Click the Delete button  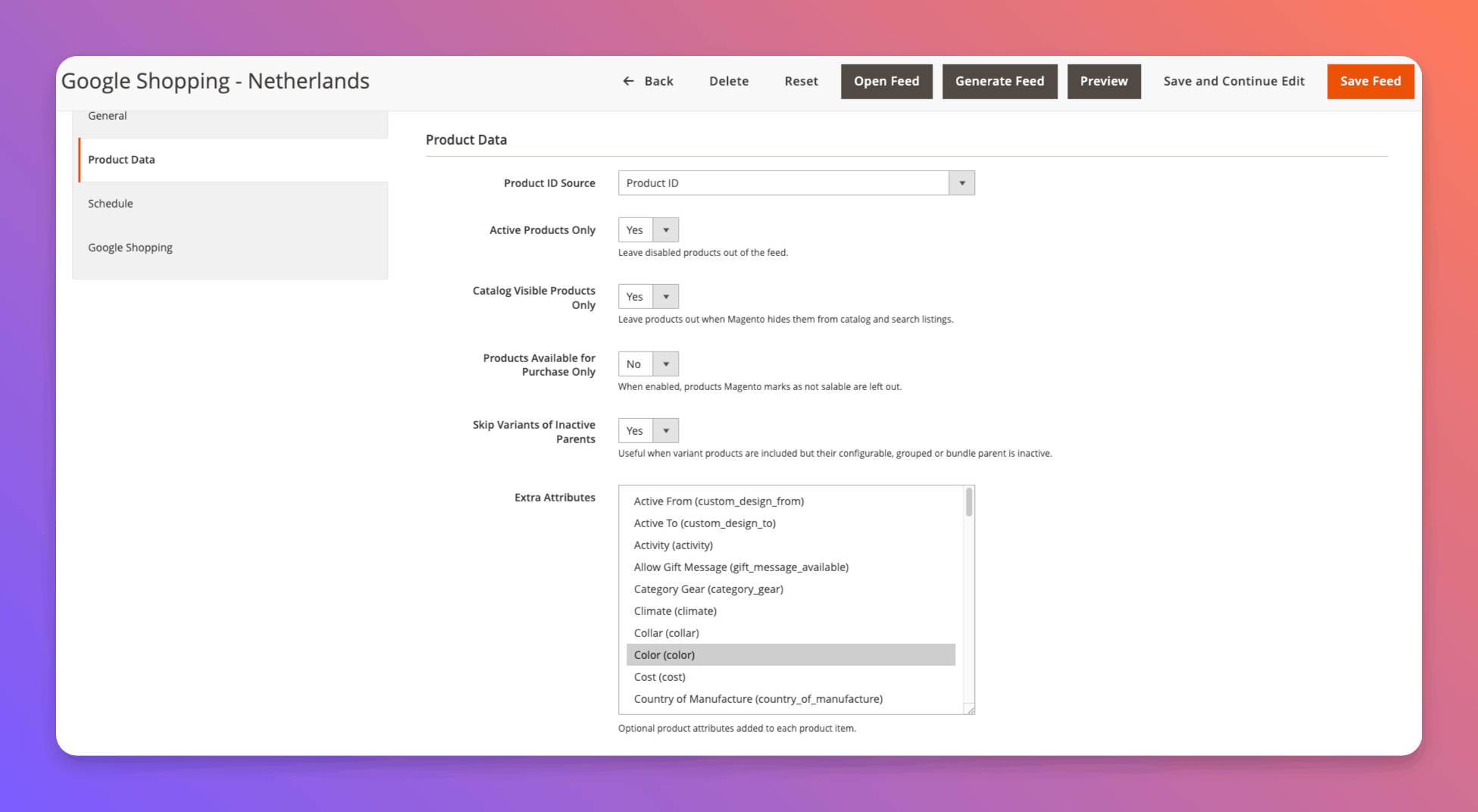(x=729, y=81)
